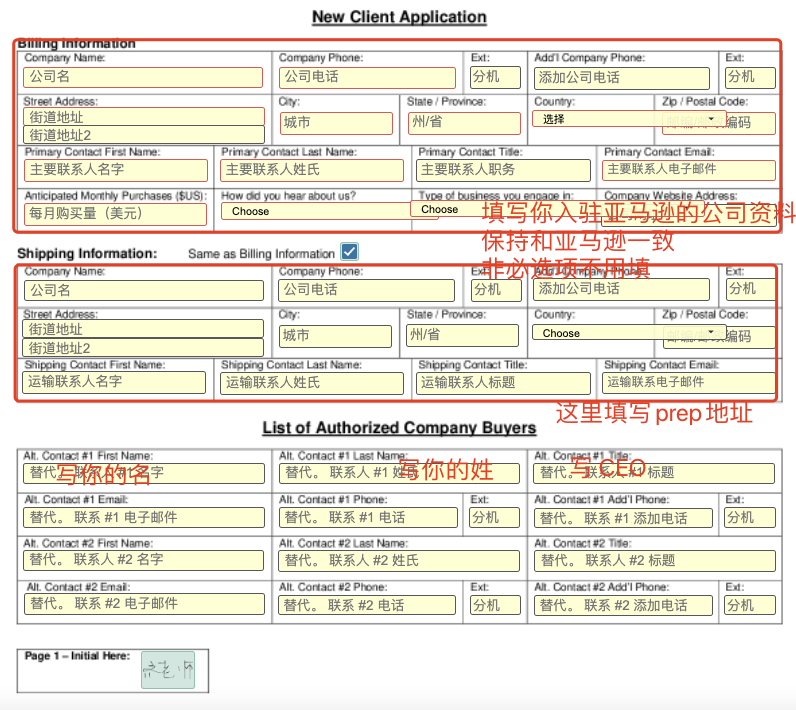Click the Billing State / Province field
Screen dimensions: 796x710
coord(464,123)
